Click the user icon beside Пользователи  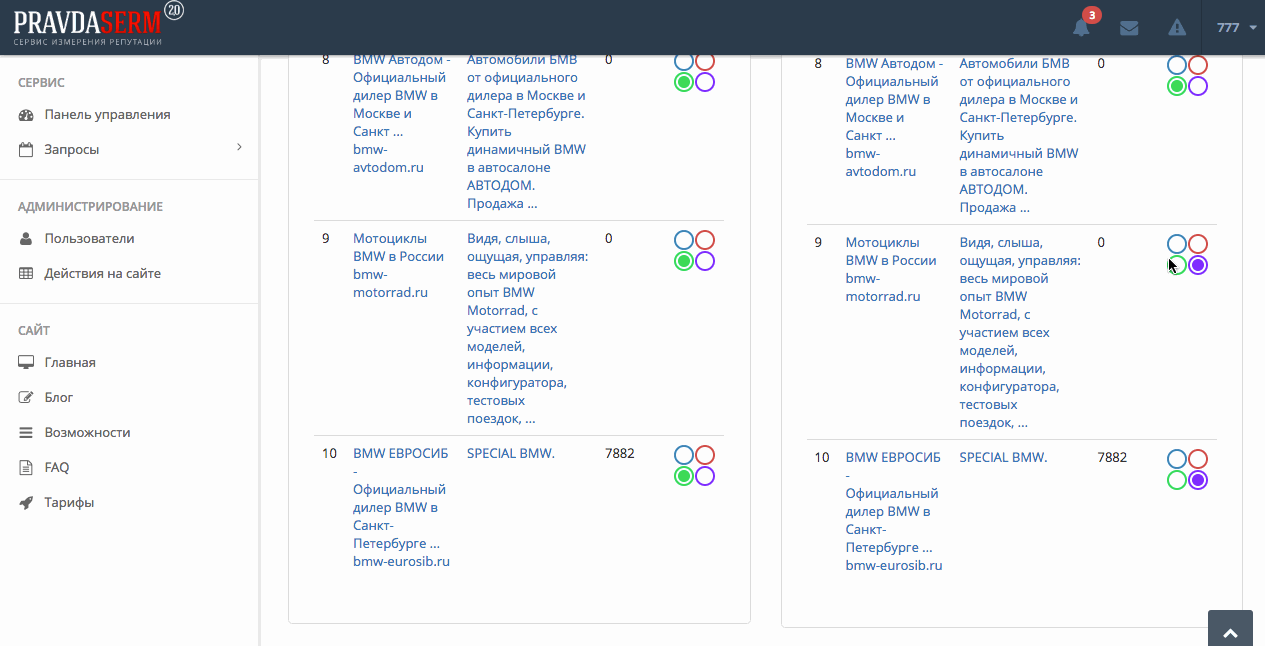[26, 239]
